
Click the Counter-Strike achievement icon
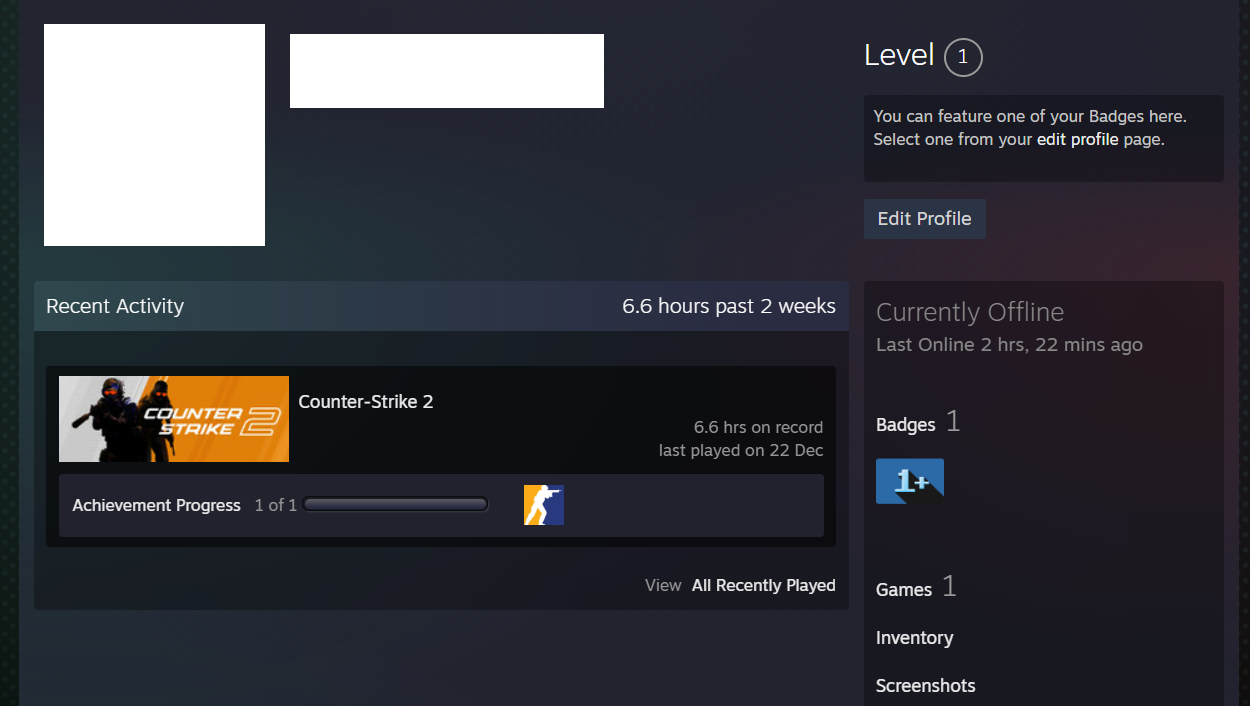[543, 505]
